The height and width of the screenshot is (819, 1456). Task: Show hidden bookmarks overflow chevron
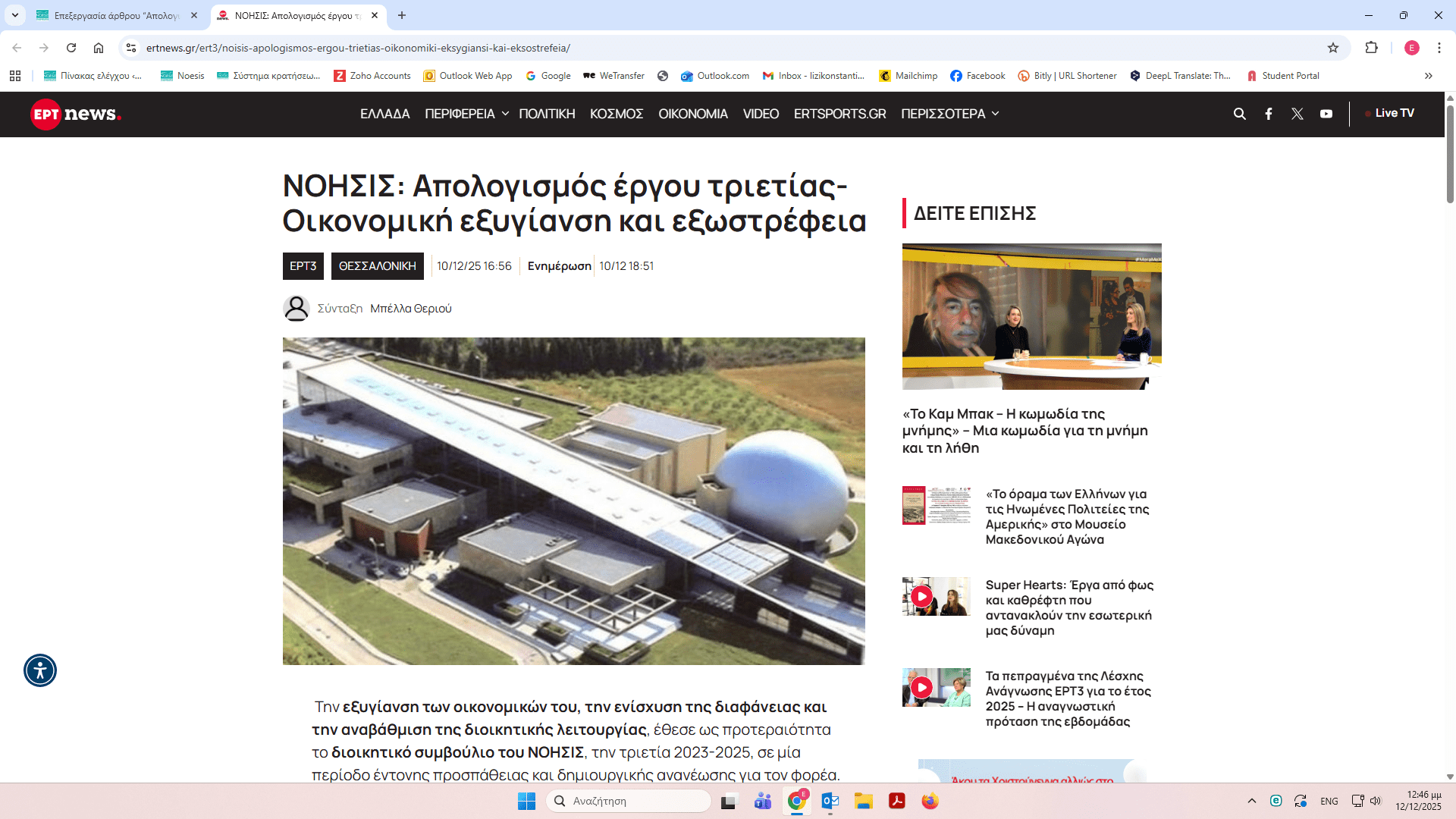pos(1429,76)
